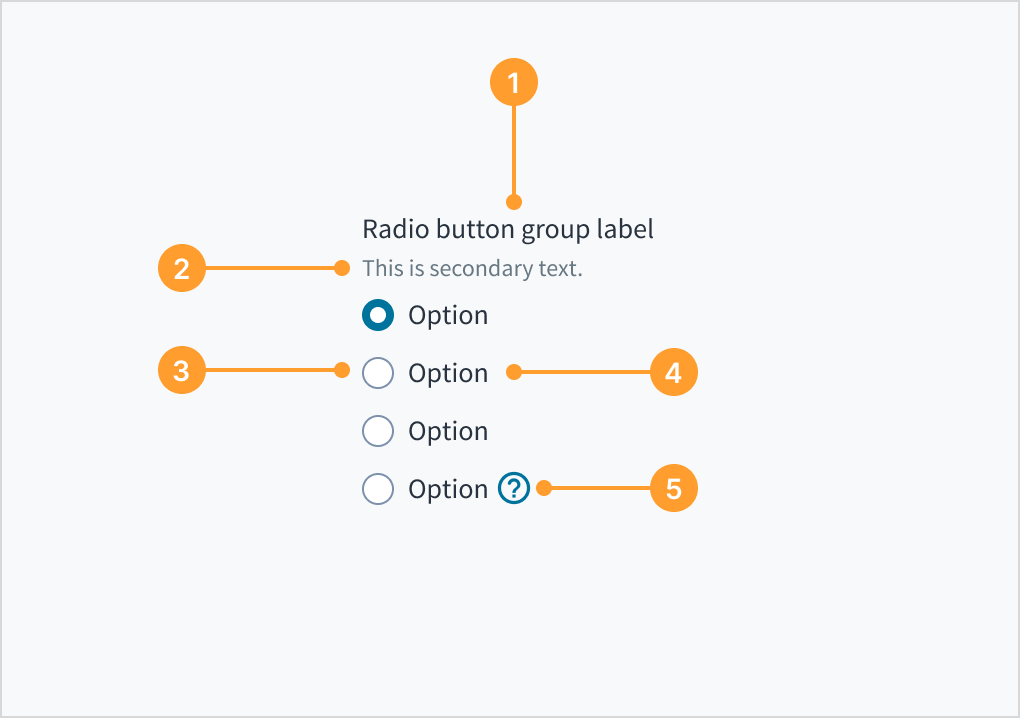The width and height of the screenshot is (1020, 718).
Task: Select the second Option radio button
Action: [x=378, y=373]
